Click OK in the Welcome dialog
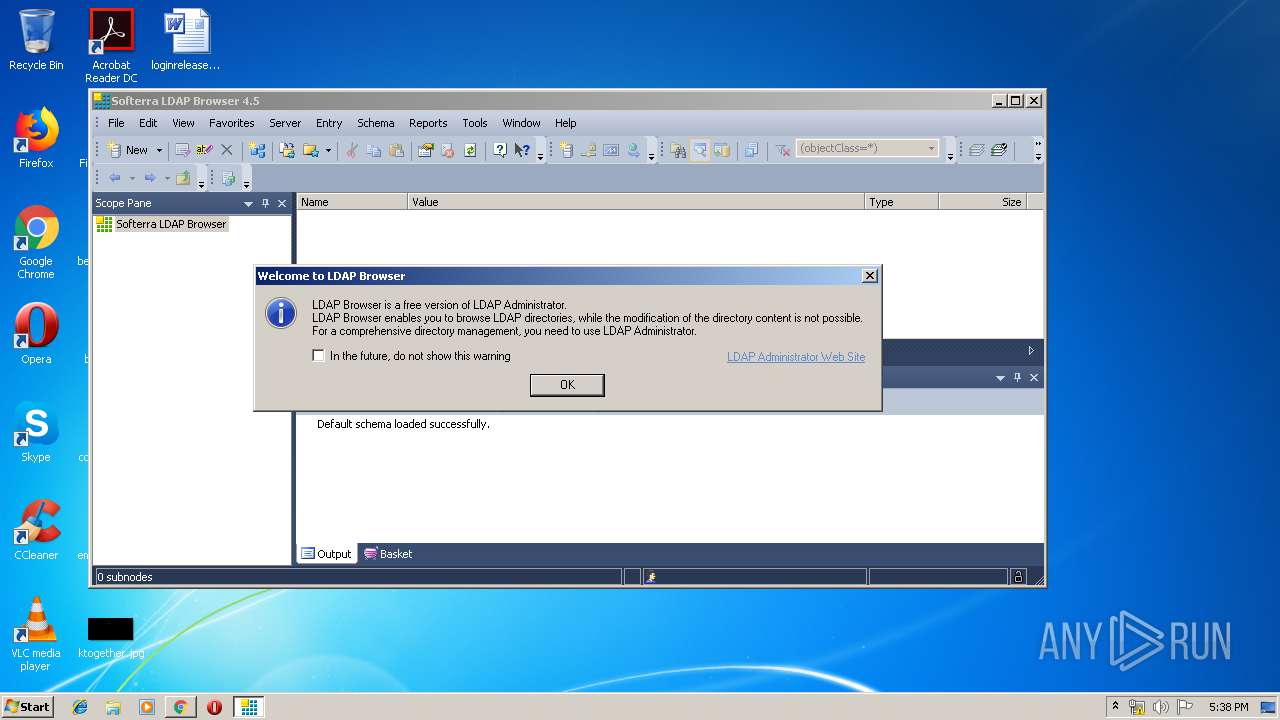This screenshot has width=1280, height=720. click(567, 385)
